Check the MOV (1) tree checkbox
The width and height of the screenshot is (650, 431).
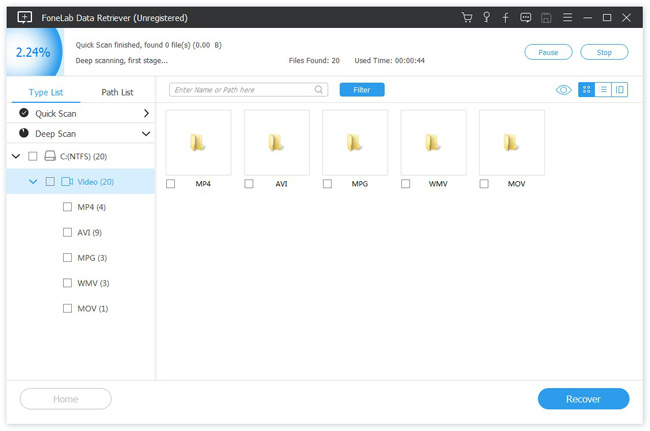(x=67, y=308)
